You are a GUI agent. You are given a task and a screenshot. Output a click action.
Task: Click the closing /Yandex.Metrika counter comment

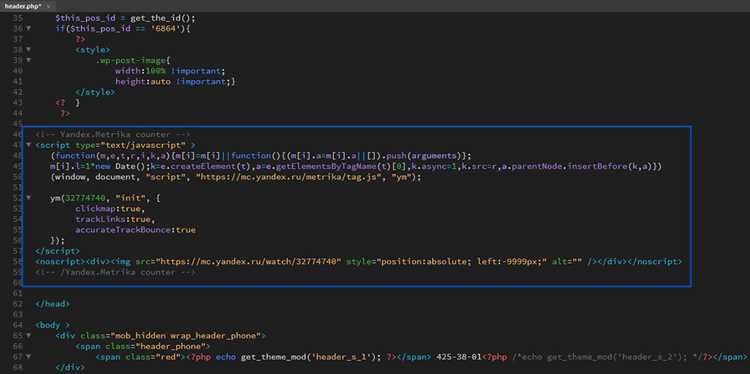[115, 272]
